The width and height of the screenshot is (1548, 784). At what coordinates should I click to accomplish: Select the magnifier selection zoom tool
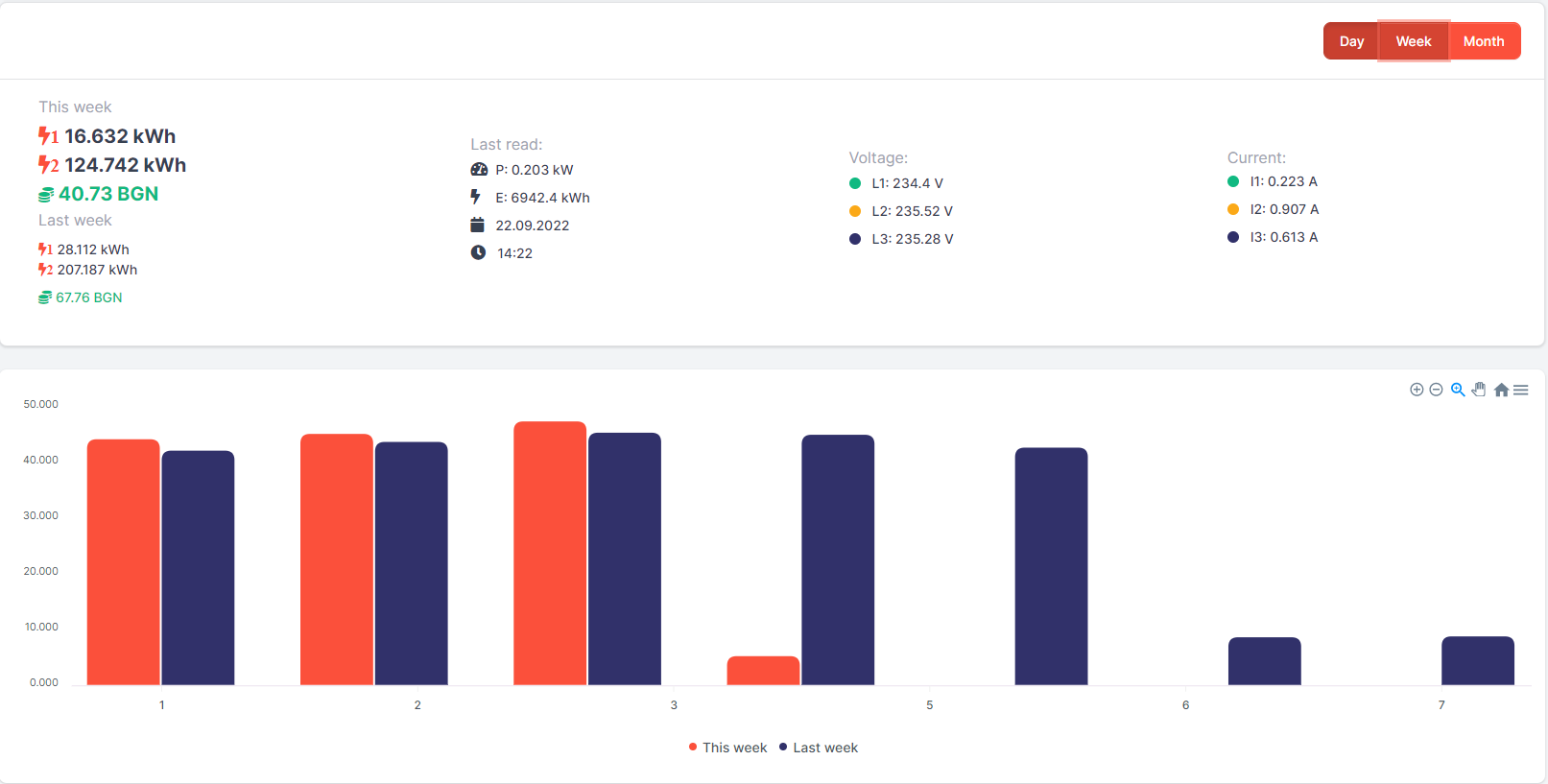coord(1458,390)
